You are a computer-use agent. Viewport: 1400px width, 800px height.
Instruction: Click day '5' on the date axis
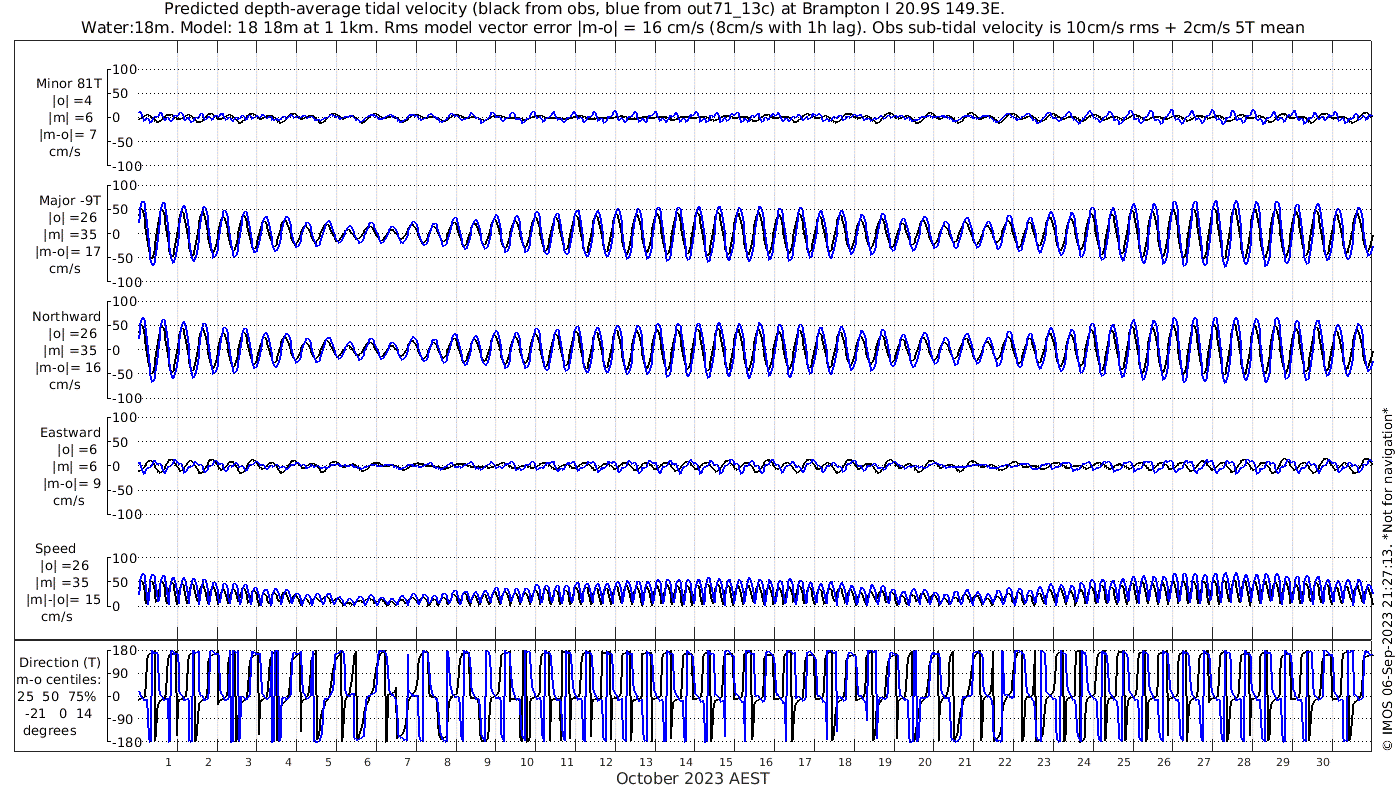tap(328, 762)
